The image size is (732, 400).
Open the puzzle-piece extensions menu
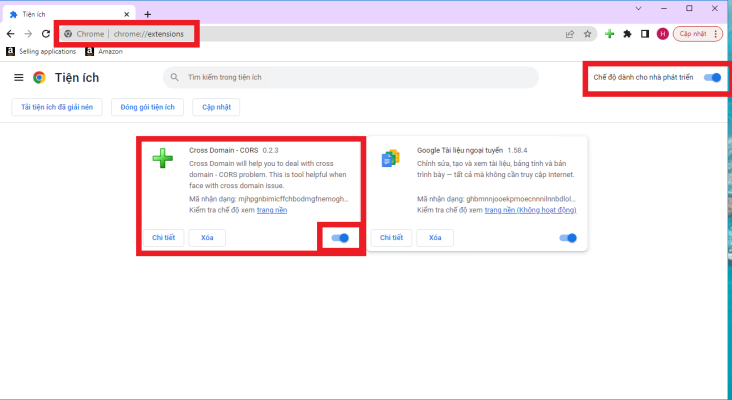coord(627,33)
